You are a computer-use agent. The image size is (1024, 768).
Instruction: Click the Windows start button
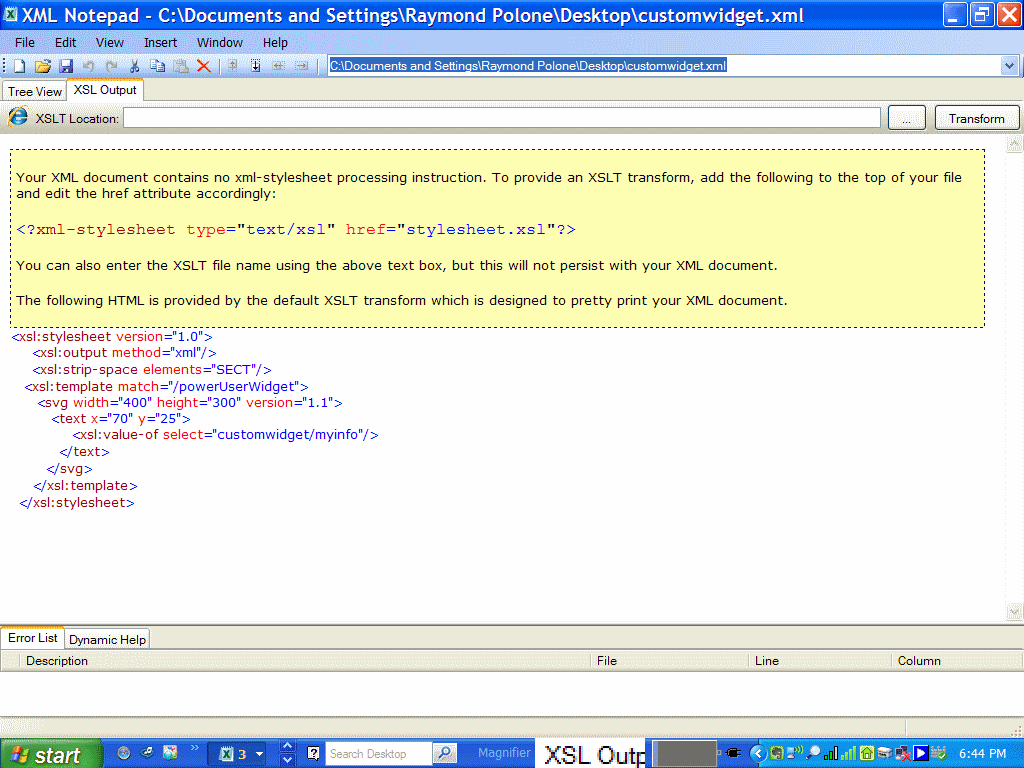51,754
